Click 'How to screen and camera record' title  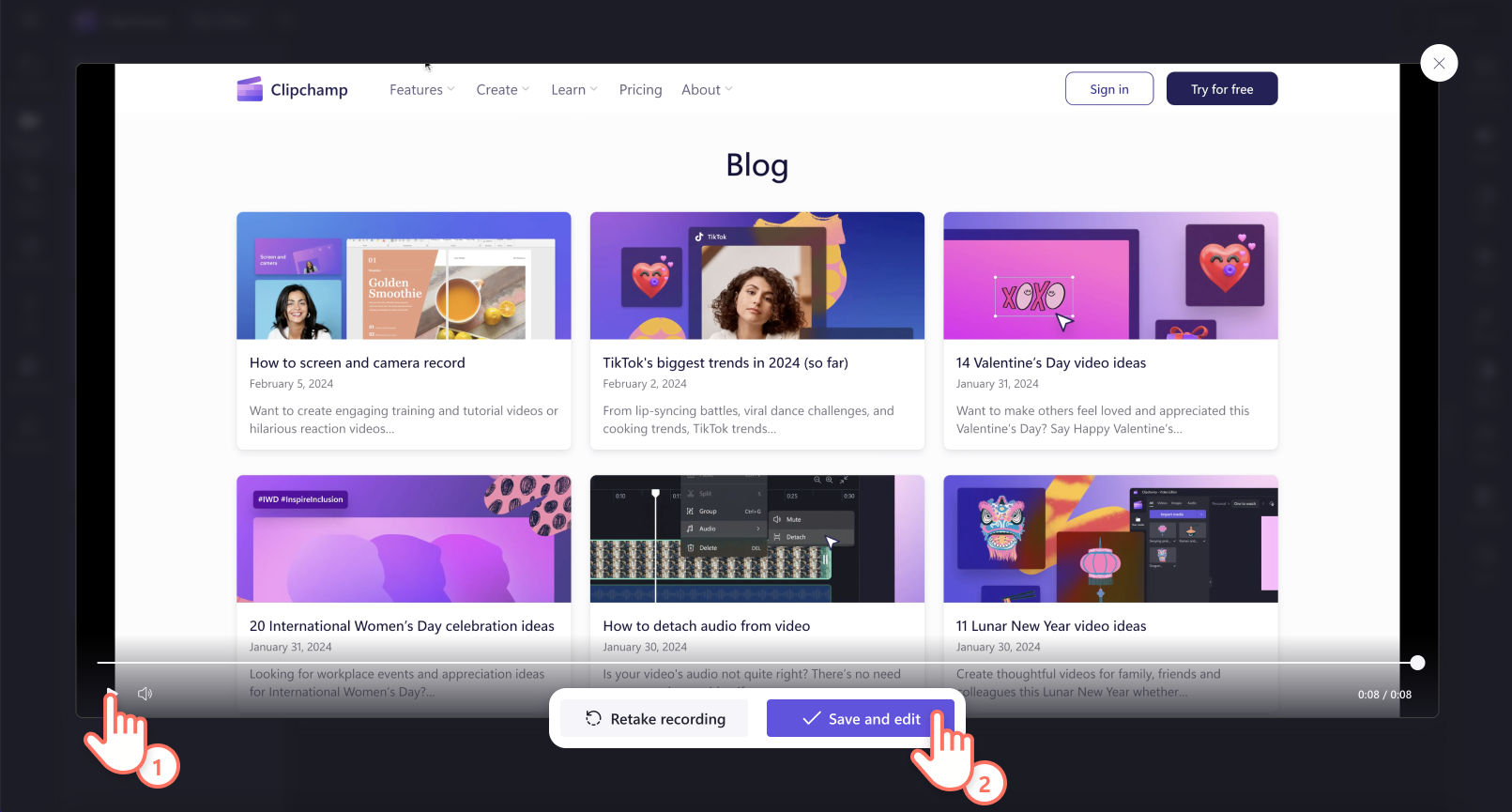click(358, 363)
